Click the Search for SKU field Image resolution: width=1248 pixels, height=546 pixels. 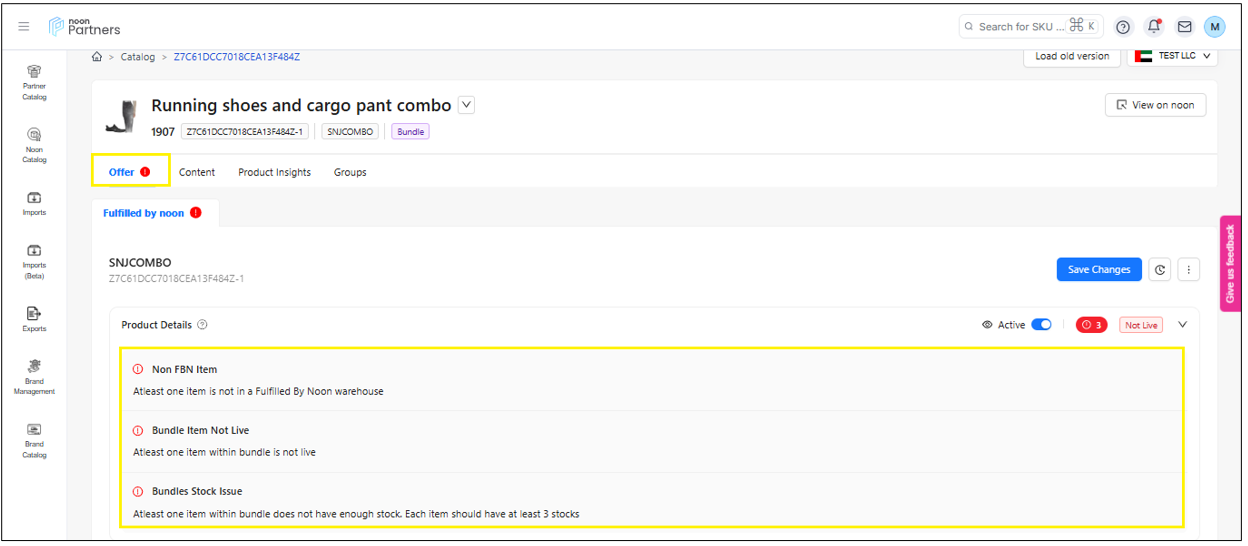(x=1020, y=27)
